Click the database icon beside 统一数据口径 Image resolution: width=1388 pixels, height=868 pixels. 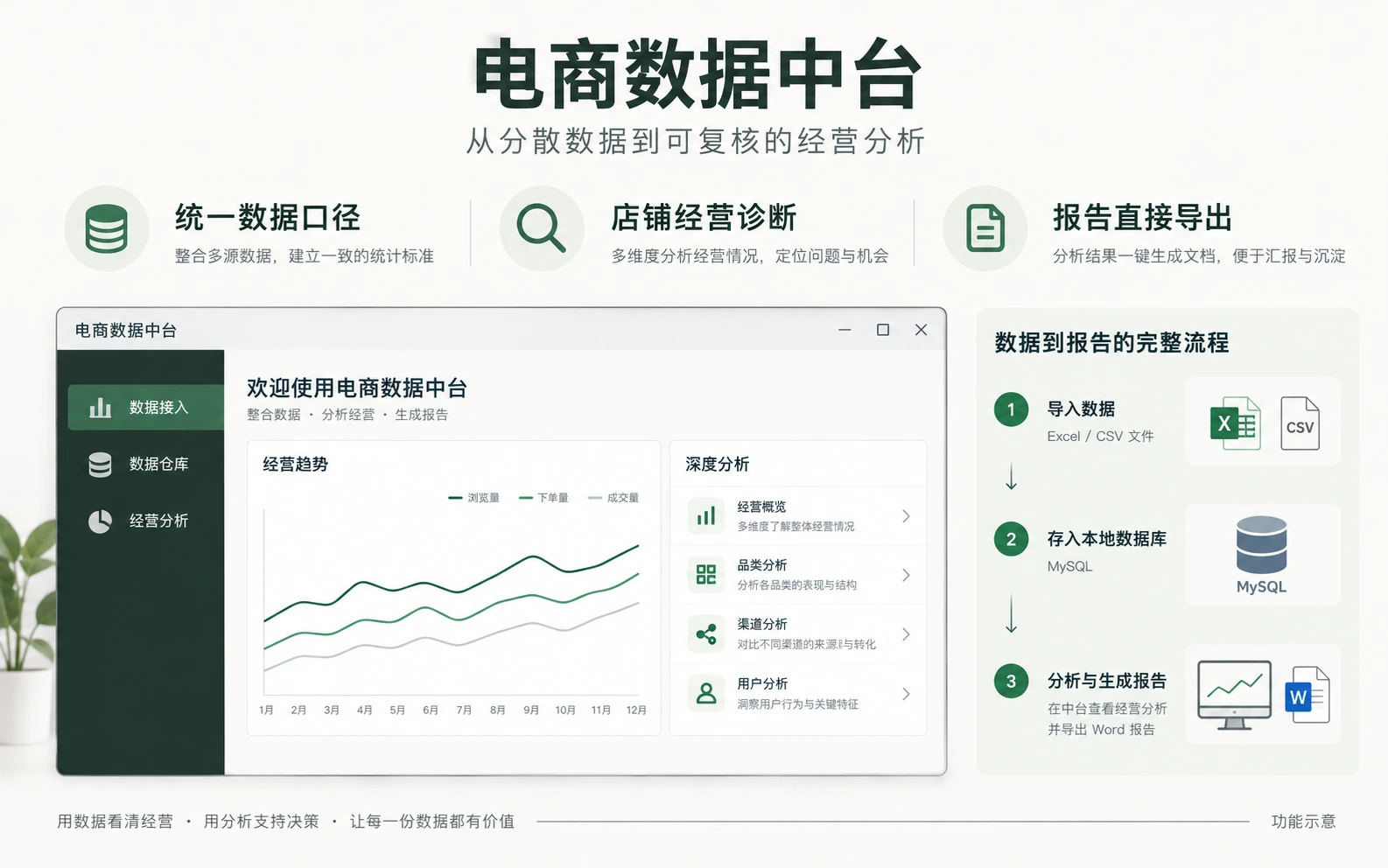click(x=107, y=228)
